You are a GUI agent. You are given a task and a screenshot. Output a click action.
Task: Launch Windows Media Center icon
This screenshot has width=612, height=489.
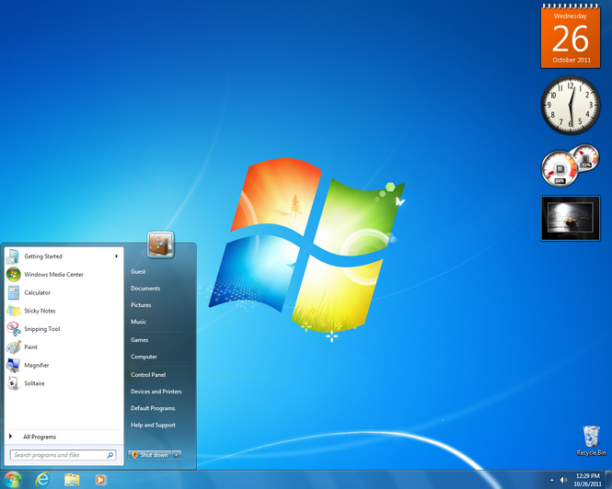pyautogui.click(x=13, y=274)
